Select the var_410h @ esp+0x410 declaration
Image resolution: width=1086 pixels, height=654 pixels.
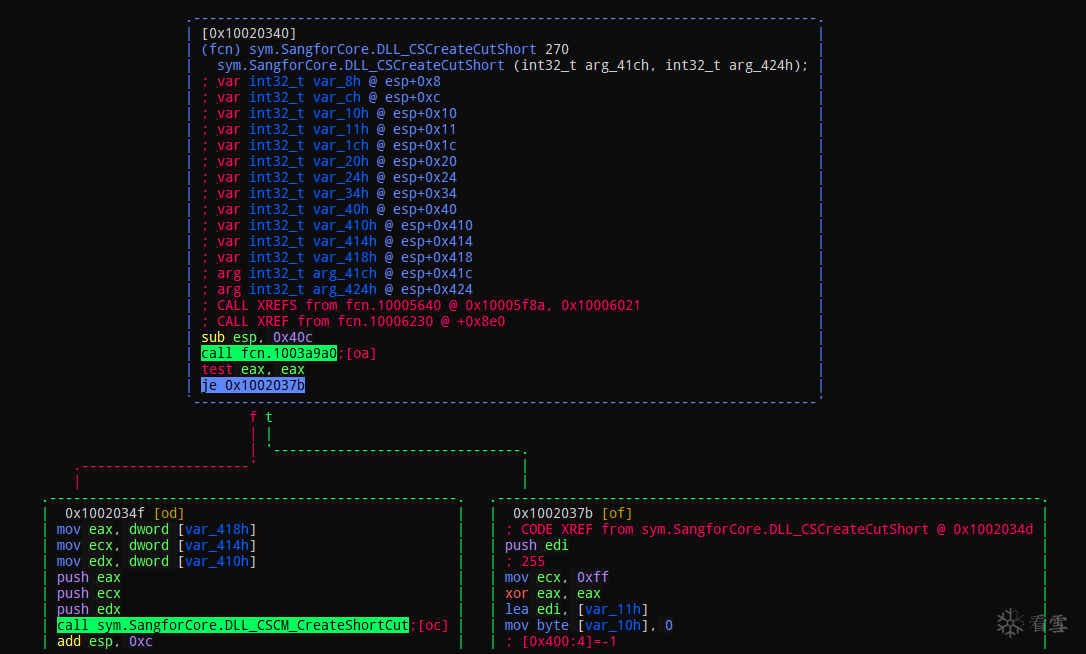click(337, 224)
